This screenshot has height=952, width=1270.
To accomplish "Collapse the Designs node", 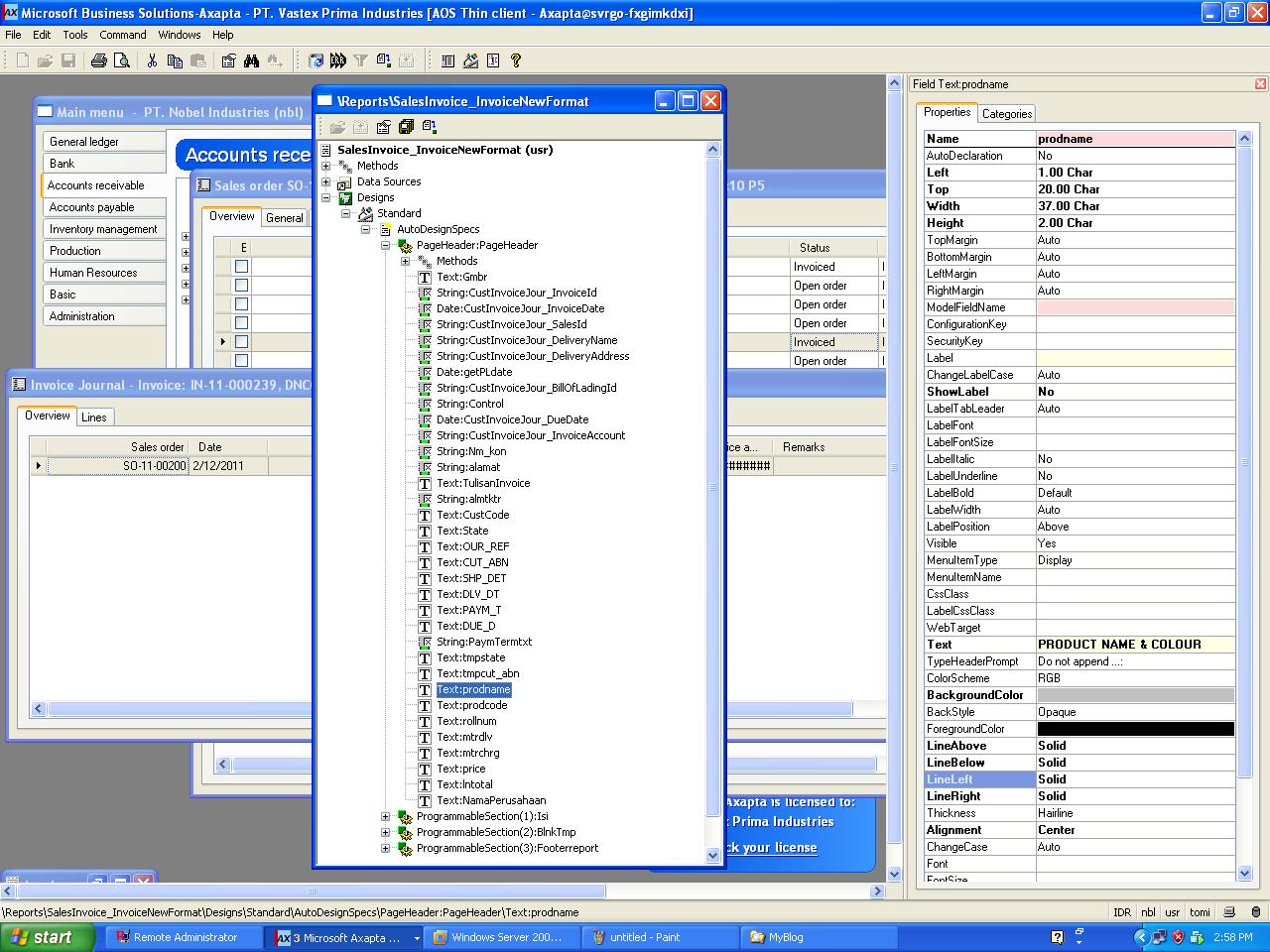I will point(326,197).
